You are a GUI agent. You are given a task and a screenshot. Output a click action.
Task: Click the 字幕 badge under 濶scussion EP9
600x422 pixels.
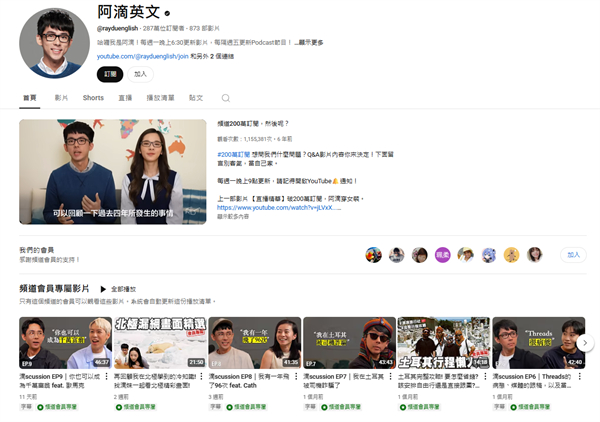point(26,407)
